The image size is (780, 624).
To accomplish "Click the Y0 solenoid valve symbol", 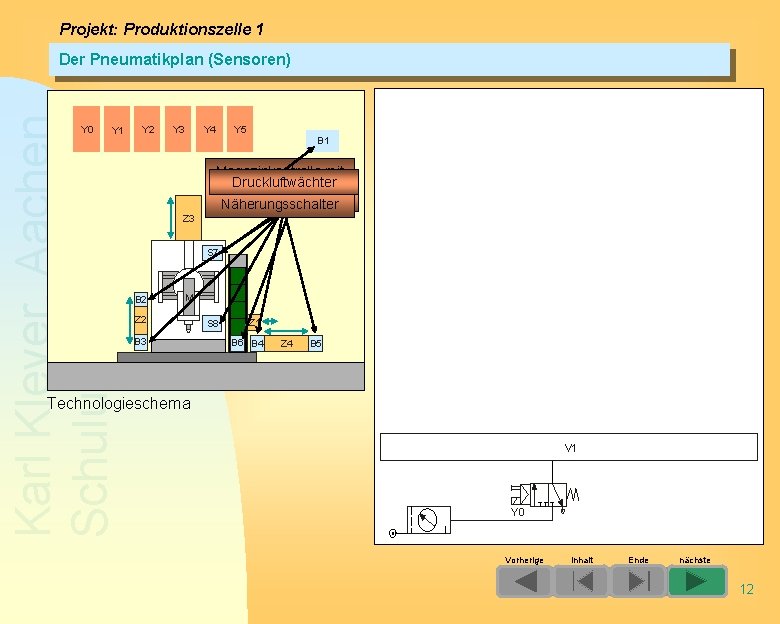I will click(545, 496).
